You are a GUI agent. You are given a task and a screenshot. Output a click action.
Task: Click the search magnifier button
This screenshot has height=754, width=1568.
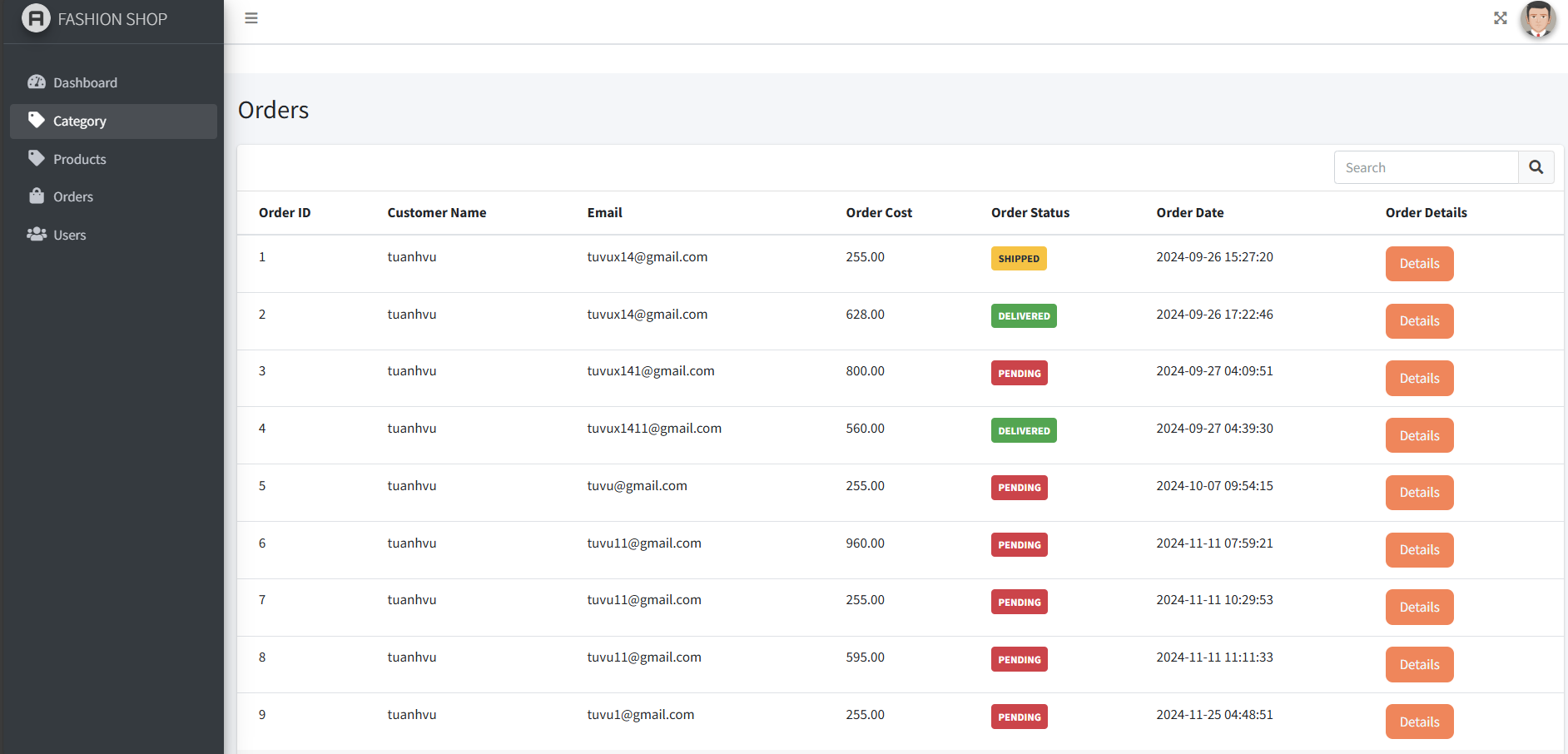point(1536,167)
